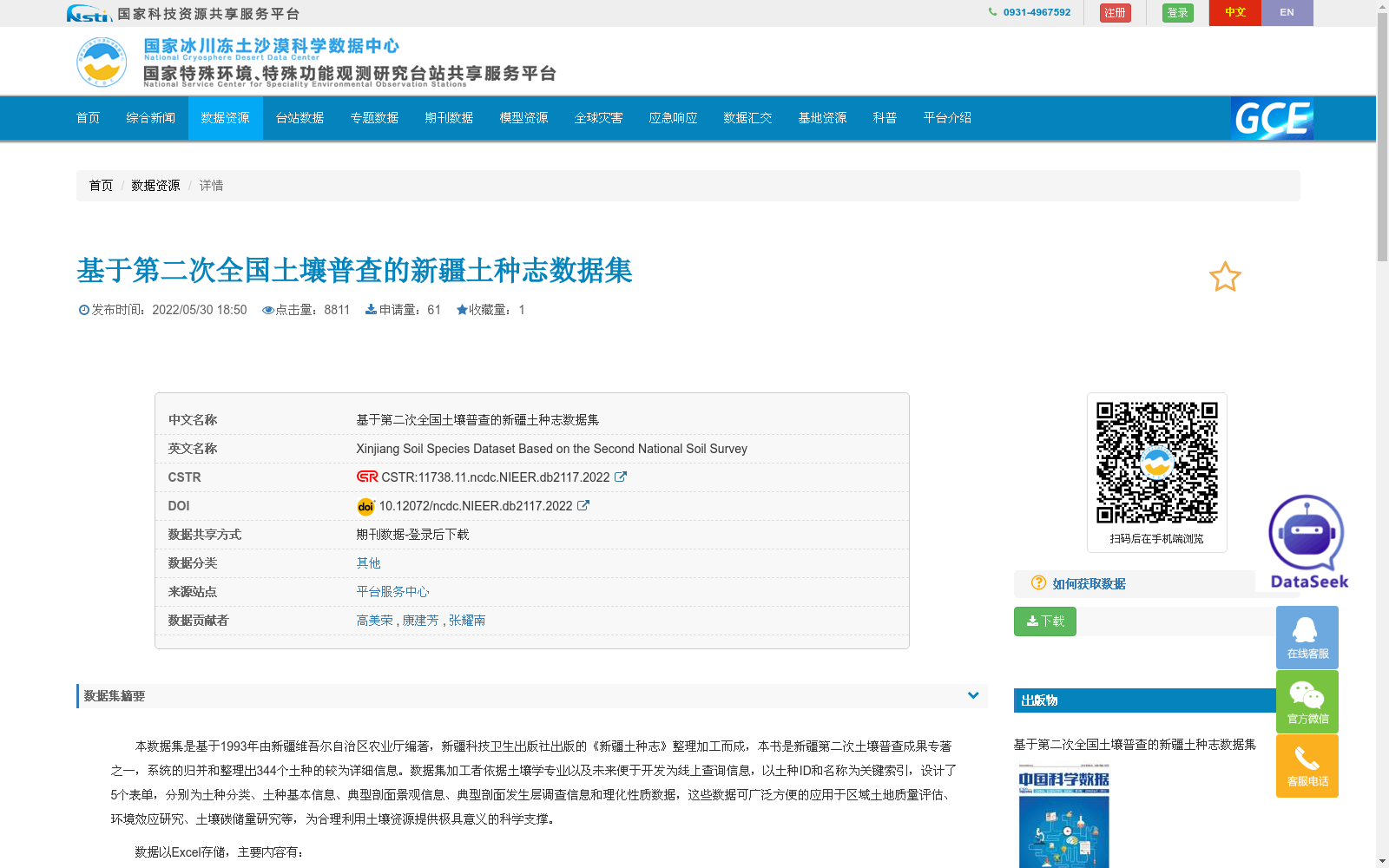The width and height of the screenshot is (1389, 868).
Task: Open 全球灾害 navigation item
Action: coord(599,118)
